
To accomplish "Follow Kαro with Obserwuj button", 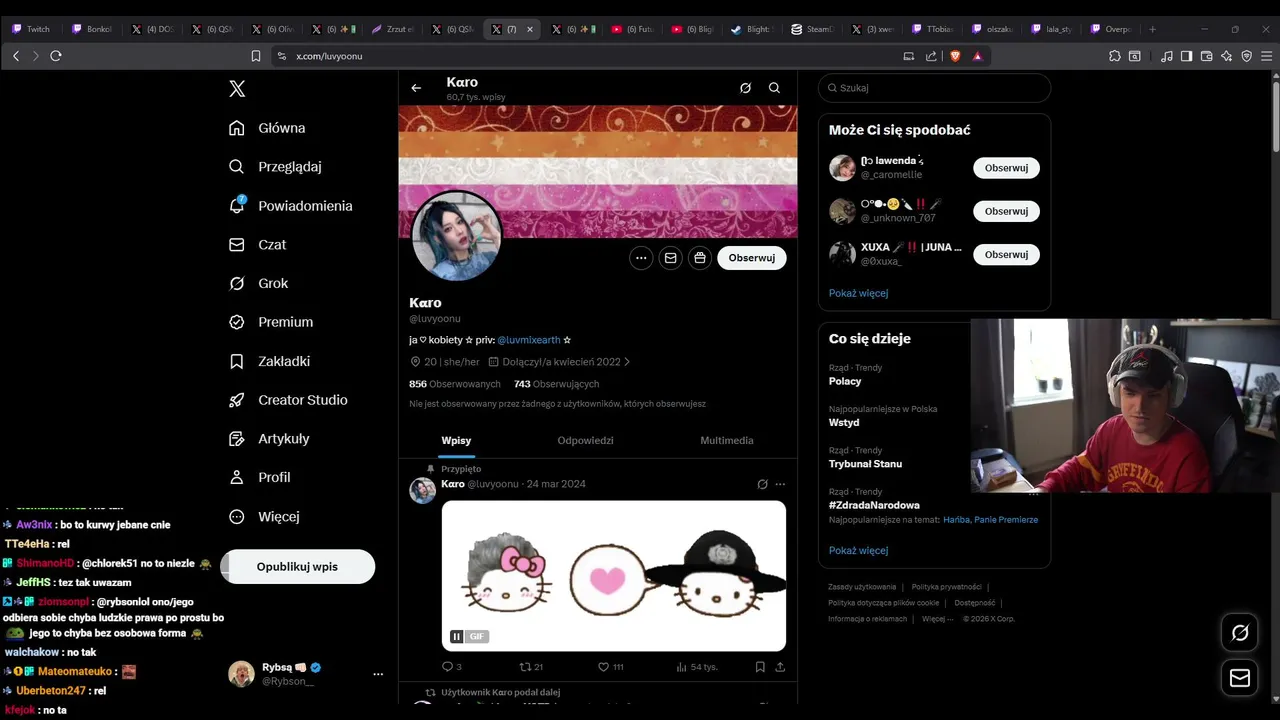I will click(x=752, y=258).
